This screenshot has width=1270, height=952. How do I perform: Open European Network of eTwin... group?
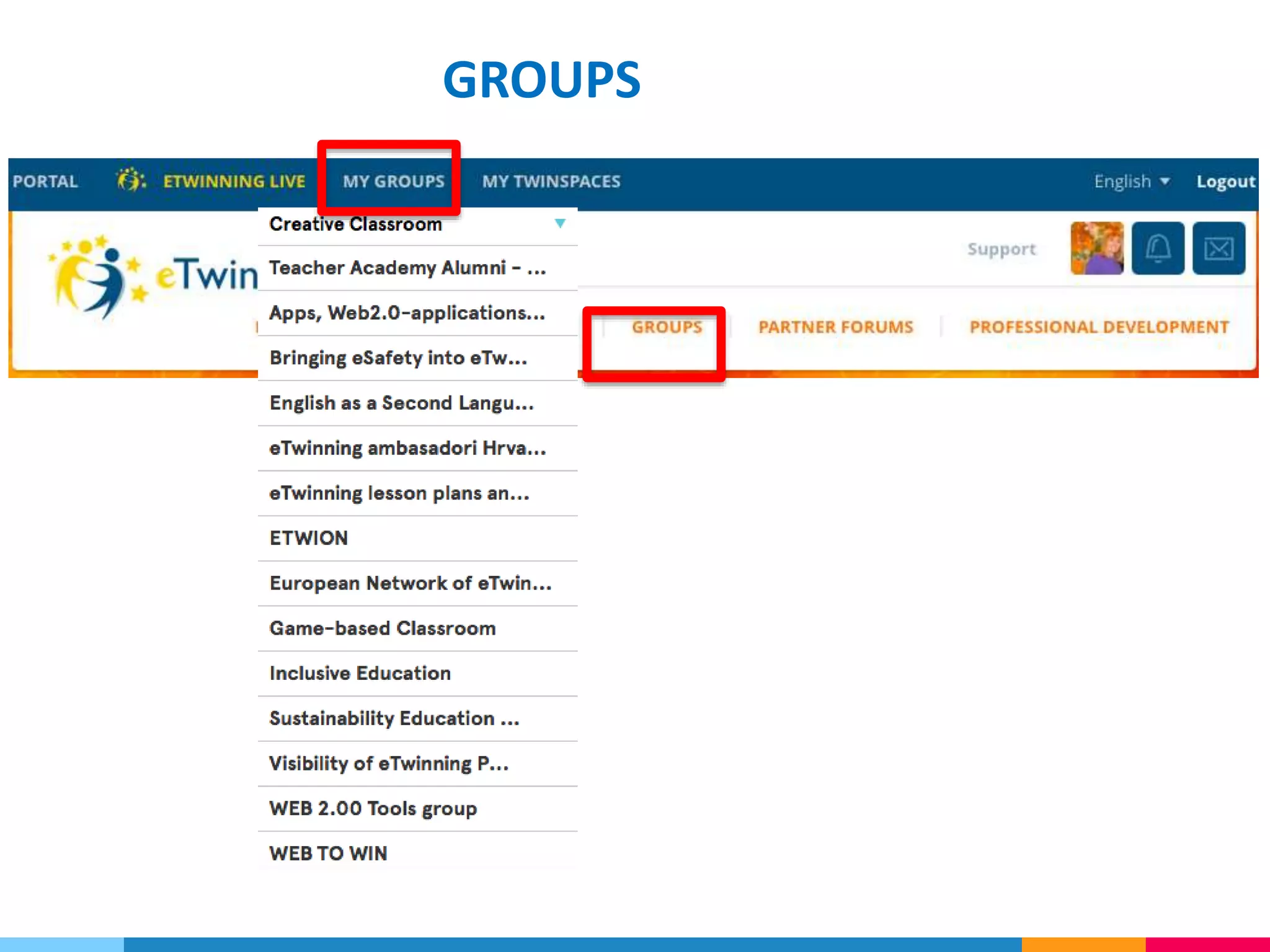pos(417,584)
